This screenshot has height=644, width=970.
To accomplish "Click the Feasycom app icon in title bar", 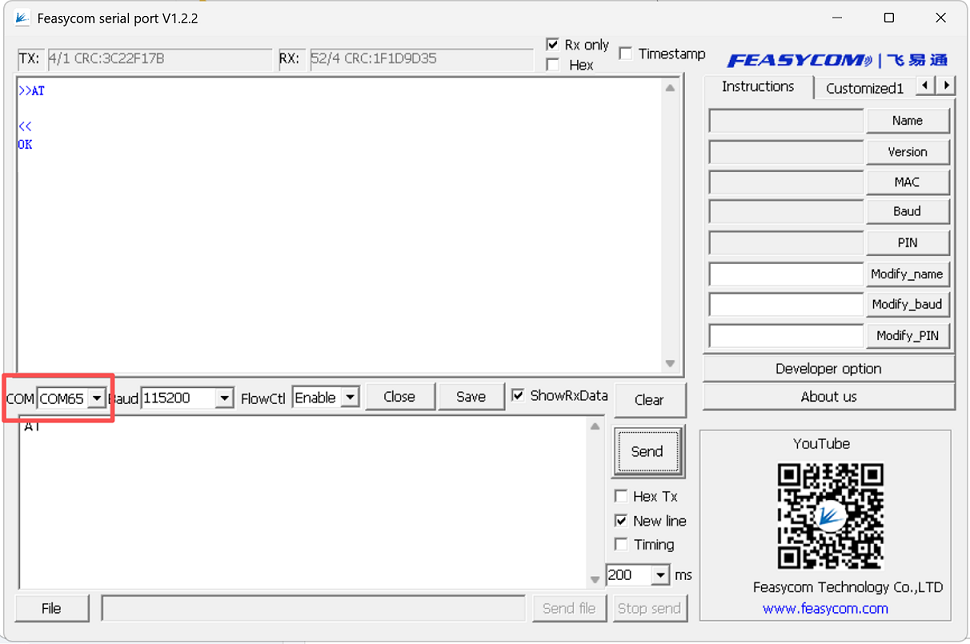I will (x=21, y=18).
